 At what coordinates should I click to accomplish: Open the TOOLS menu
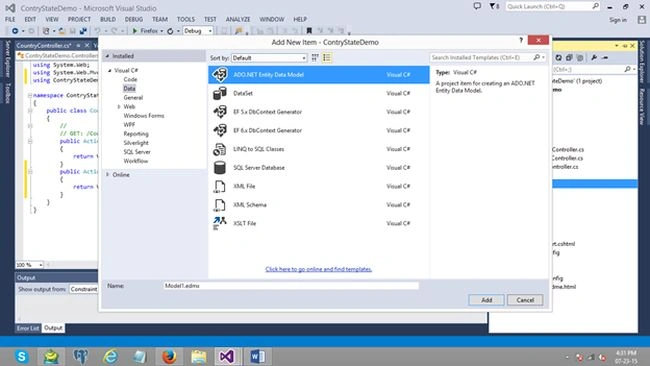pyautogui.click(x=186, y=19)
